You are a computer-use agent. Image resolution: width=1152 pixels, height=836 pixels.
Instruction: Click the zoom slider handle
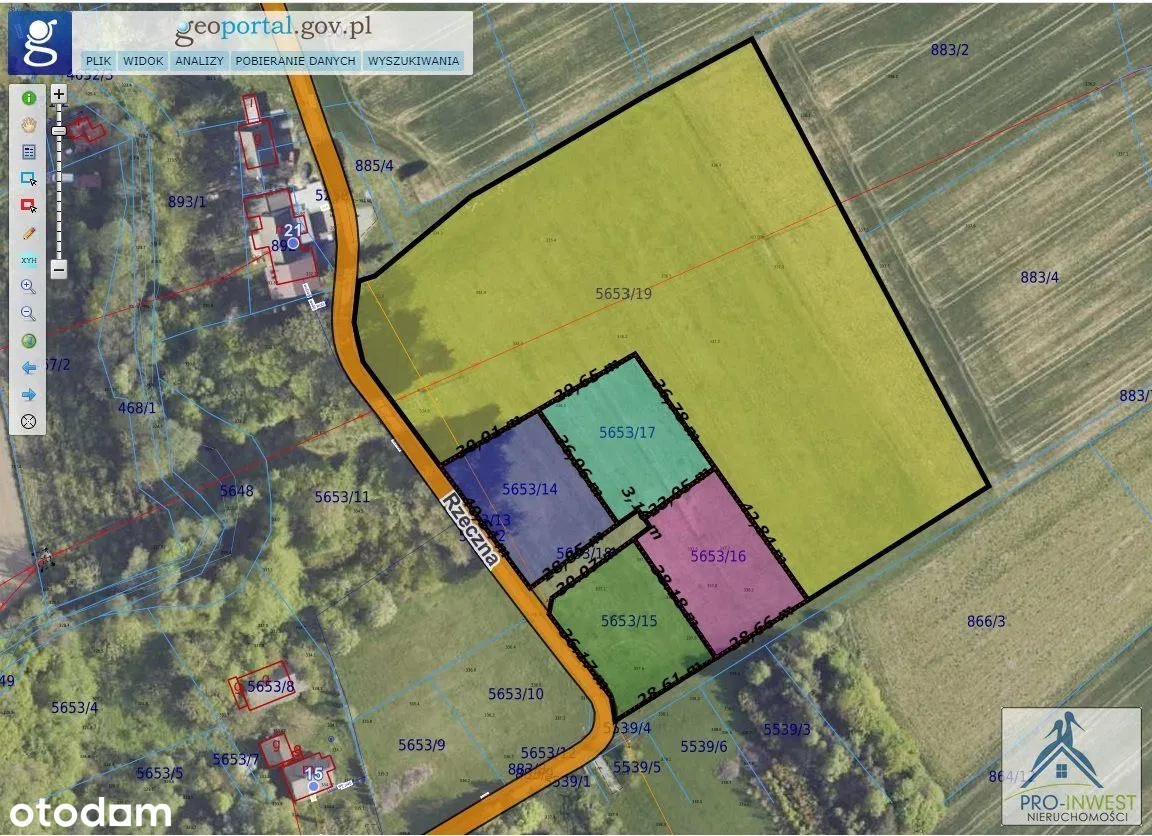pos(59,131)
